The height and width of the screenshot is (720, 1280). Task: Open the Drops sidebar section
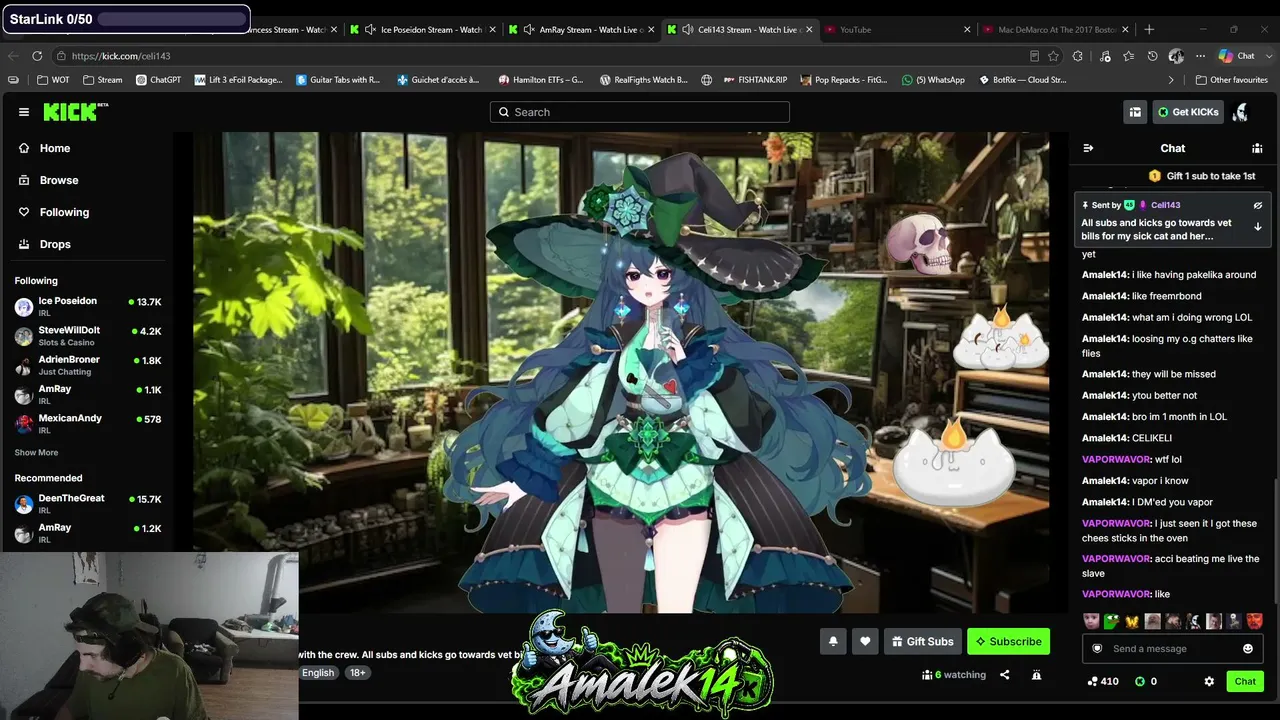55,244
